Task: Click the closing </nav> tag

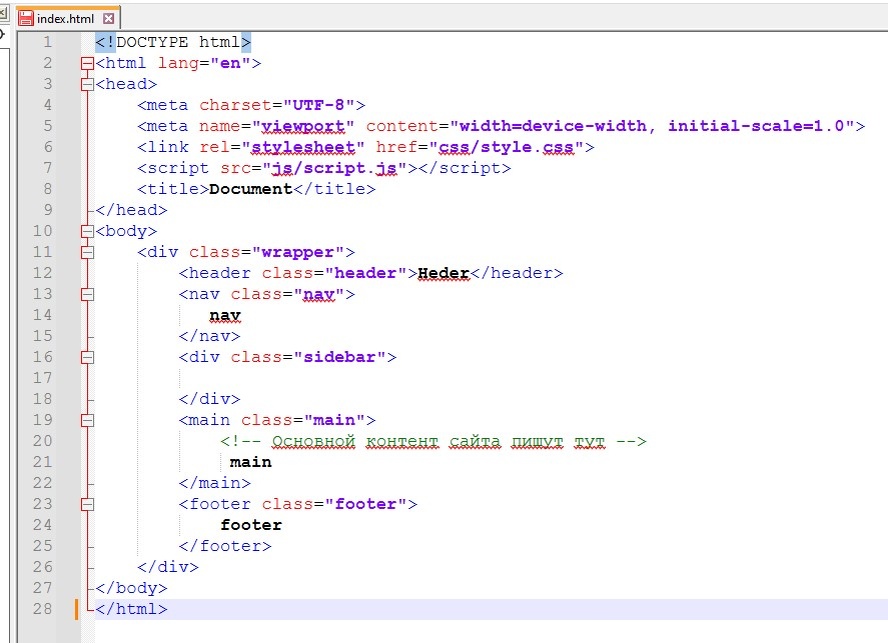Action: [x=210, y=336]
